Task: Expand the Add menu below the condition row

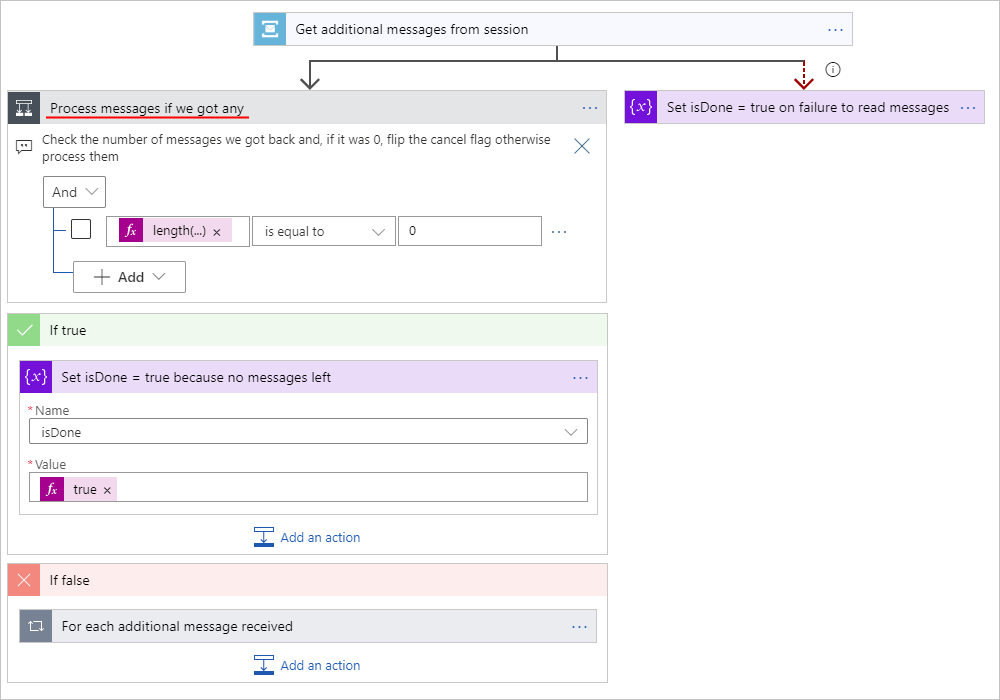Action: click(x=129, y=277)
